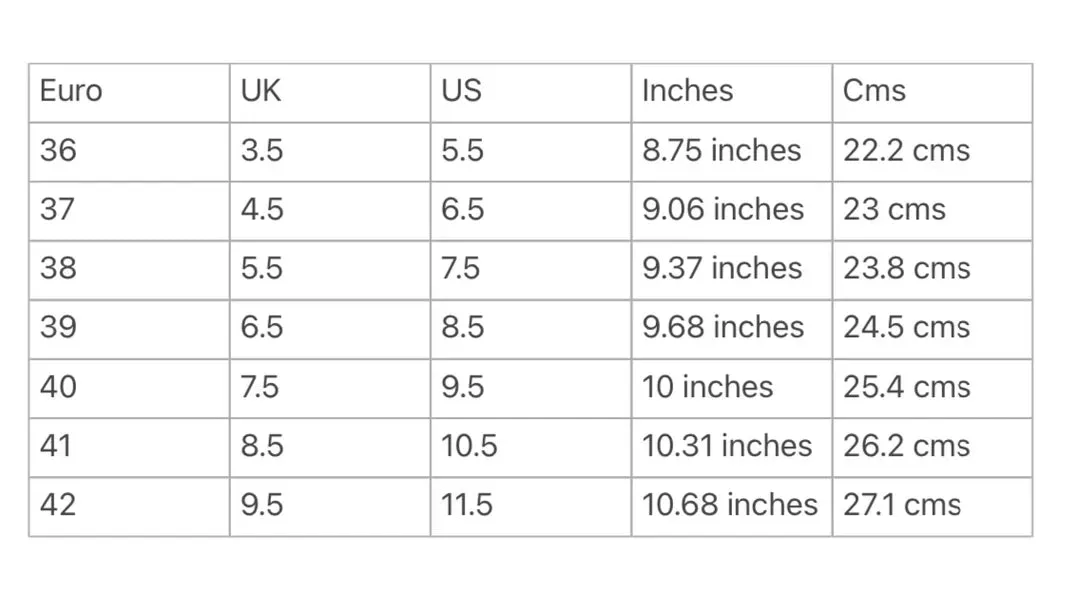Click the UK size 4.5 cell
Image resolution: width=1080 pixels, height=590 pixels.
pos(330,211)
